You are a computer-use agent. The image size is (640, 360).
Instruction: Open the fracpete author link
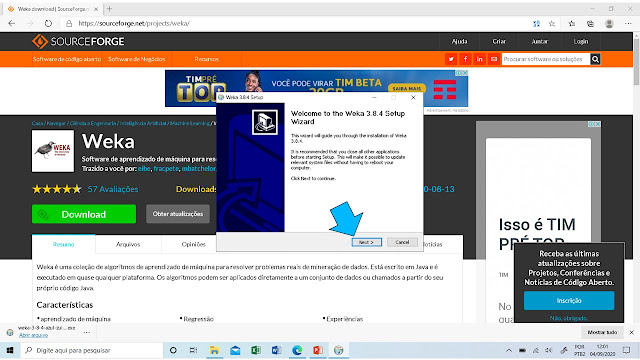(x=166, y=168)
